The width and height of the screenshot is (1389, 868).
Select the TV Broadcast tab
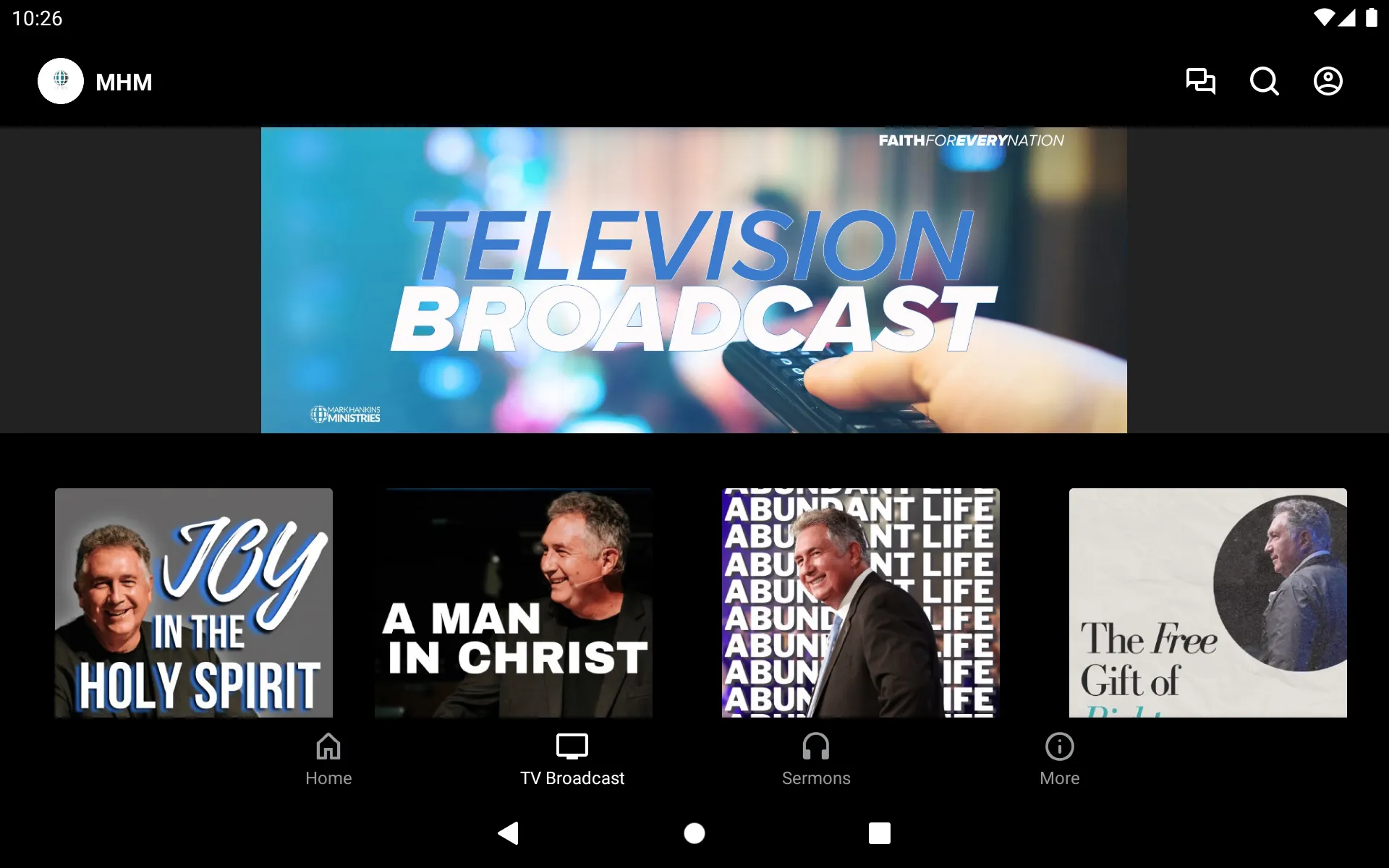coord(571,758)
